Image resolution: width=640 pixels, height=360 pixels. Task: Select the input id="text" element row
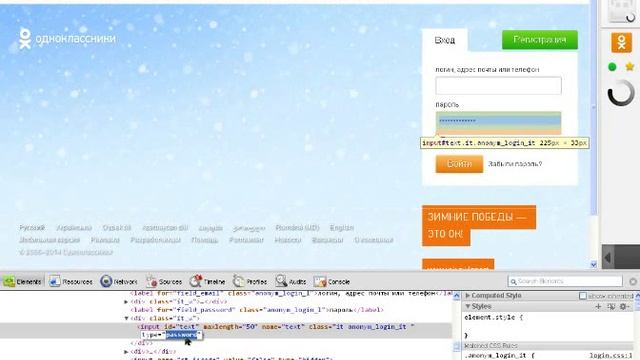(226, 331)
